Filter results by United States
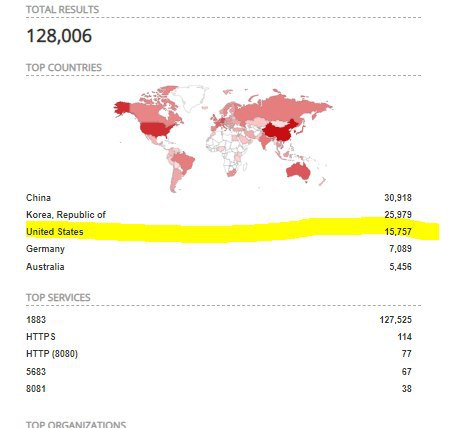Viewport: 454px width, 428px height. (55, 232)
